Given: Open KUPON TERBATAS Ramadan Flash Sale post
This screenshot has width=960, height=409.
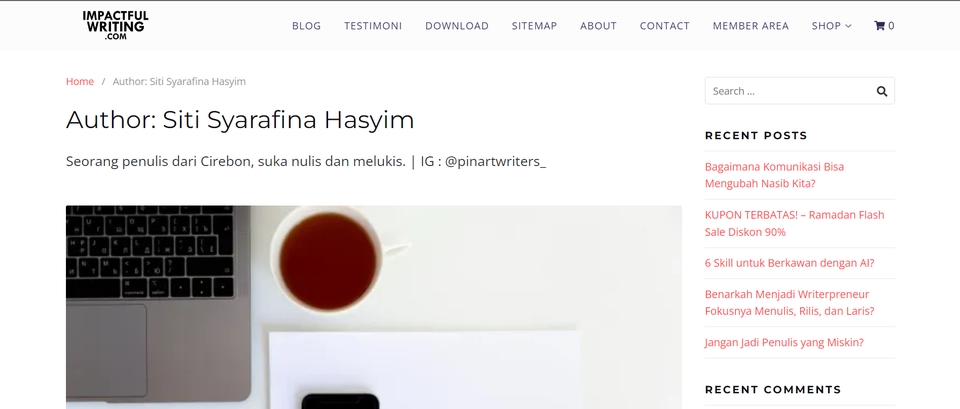Looking at the screenshot, I should pos(794,223).
